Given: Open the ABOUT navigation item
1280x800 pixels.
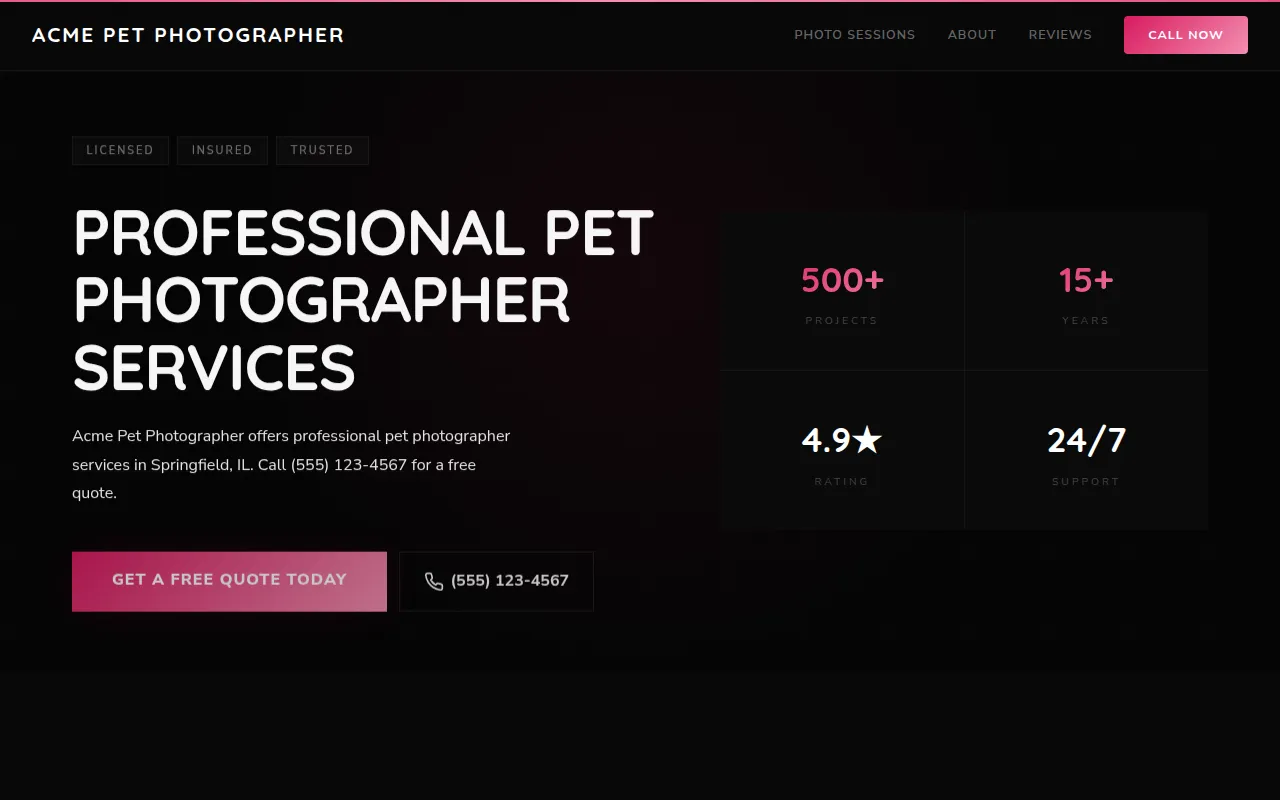Looking at the screenshot, I should click(971, 34).
